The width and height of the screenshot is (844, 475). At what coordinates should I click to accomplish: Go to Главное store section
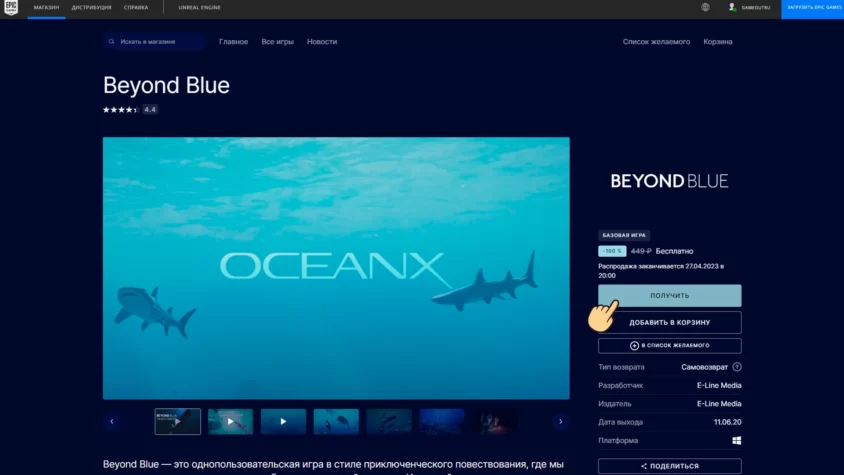[x=234, y=41]
